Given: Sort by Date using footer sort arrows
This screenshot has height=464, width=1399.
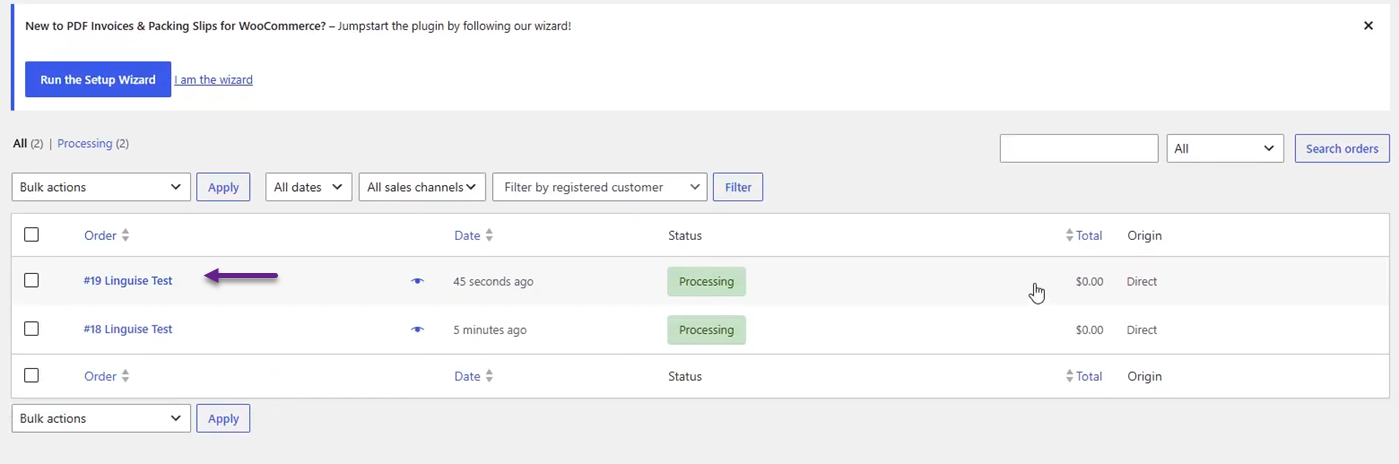Looking at the screenshot, I should 489,377.
